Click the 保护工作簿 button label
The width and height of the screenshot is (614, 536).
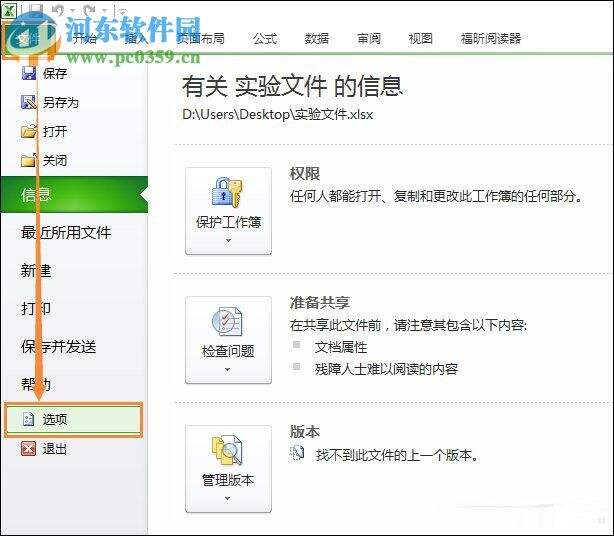tap(229, 222)
